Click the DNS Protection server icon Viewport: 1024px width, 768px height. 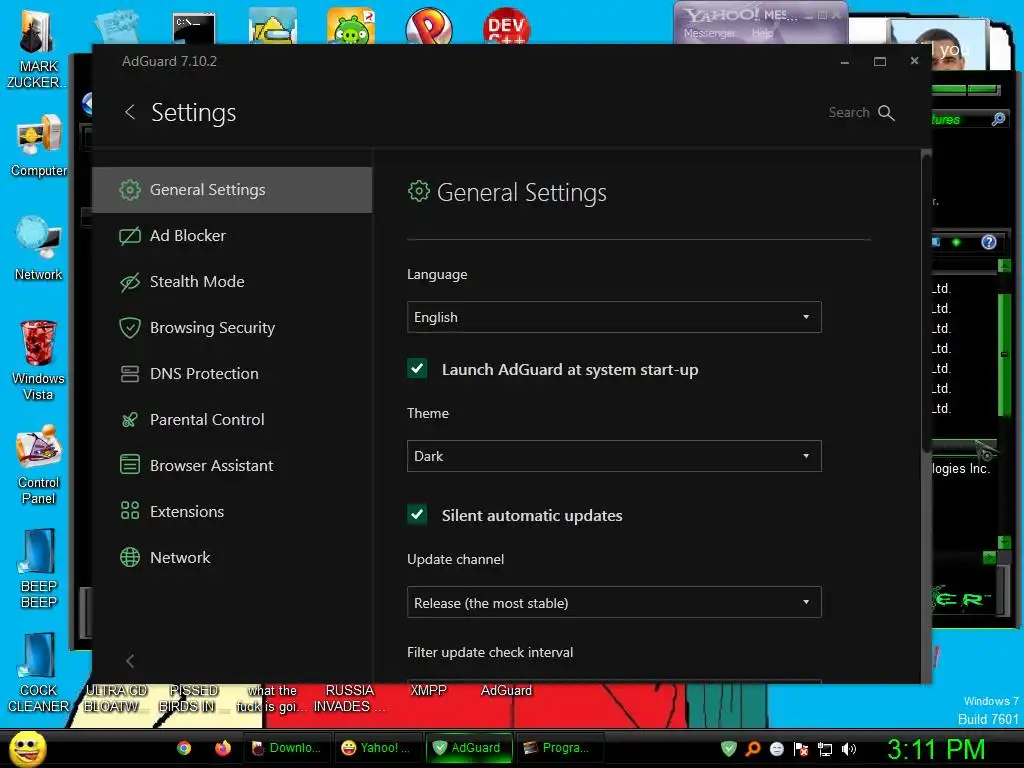pyautogui.click(x=130, y=374)
